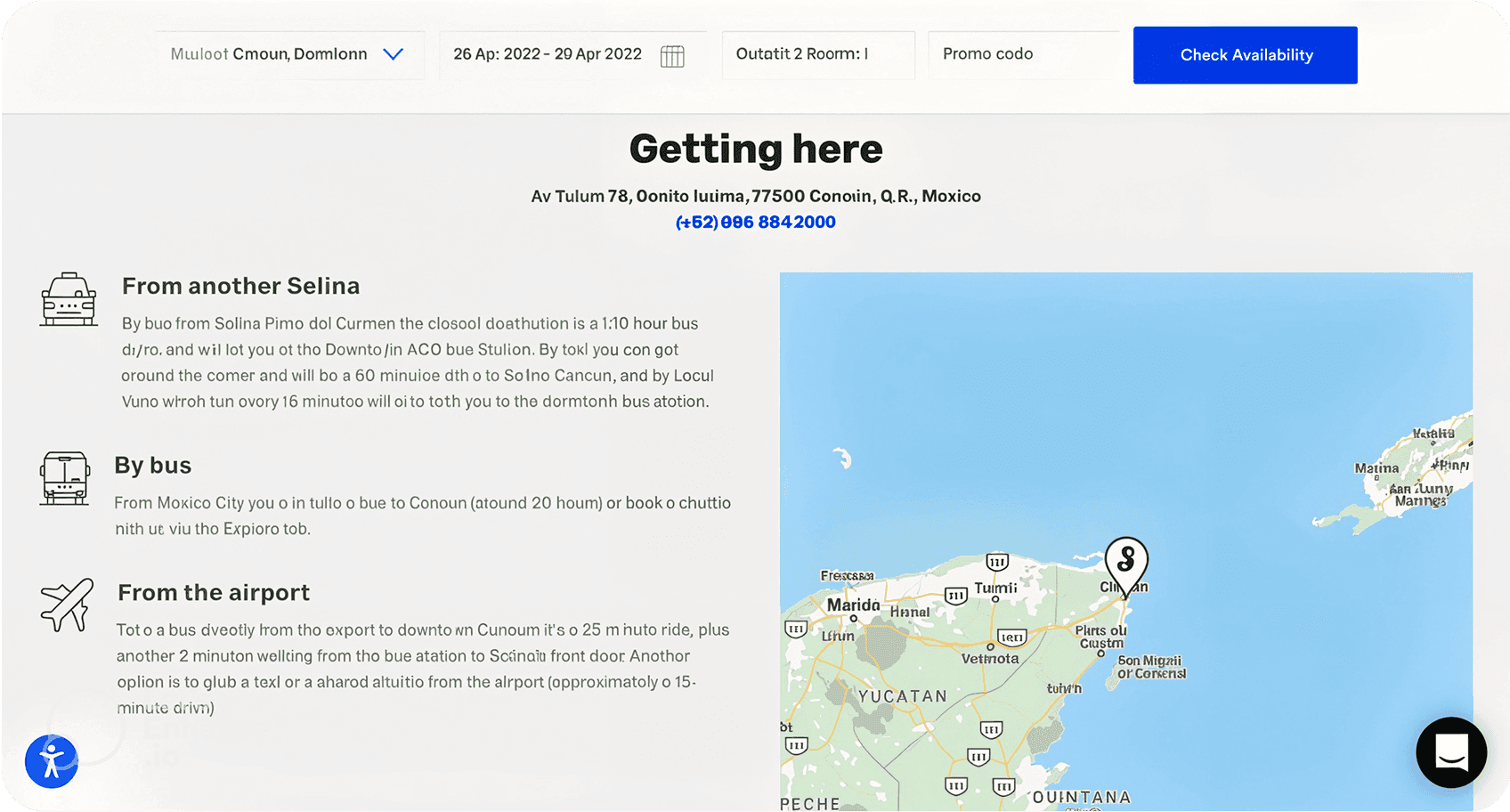
Task: Click the location name text in the selector
Action: pyautogui.click(x=269, y=54)
